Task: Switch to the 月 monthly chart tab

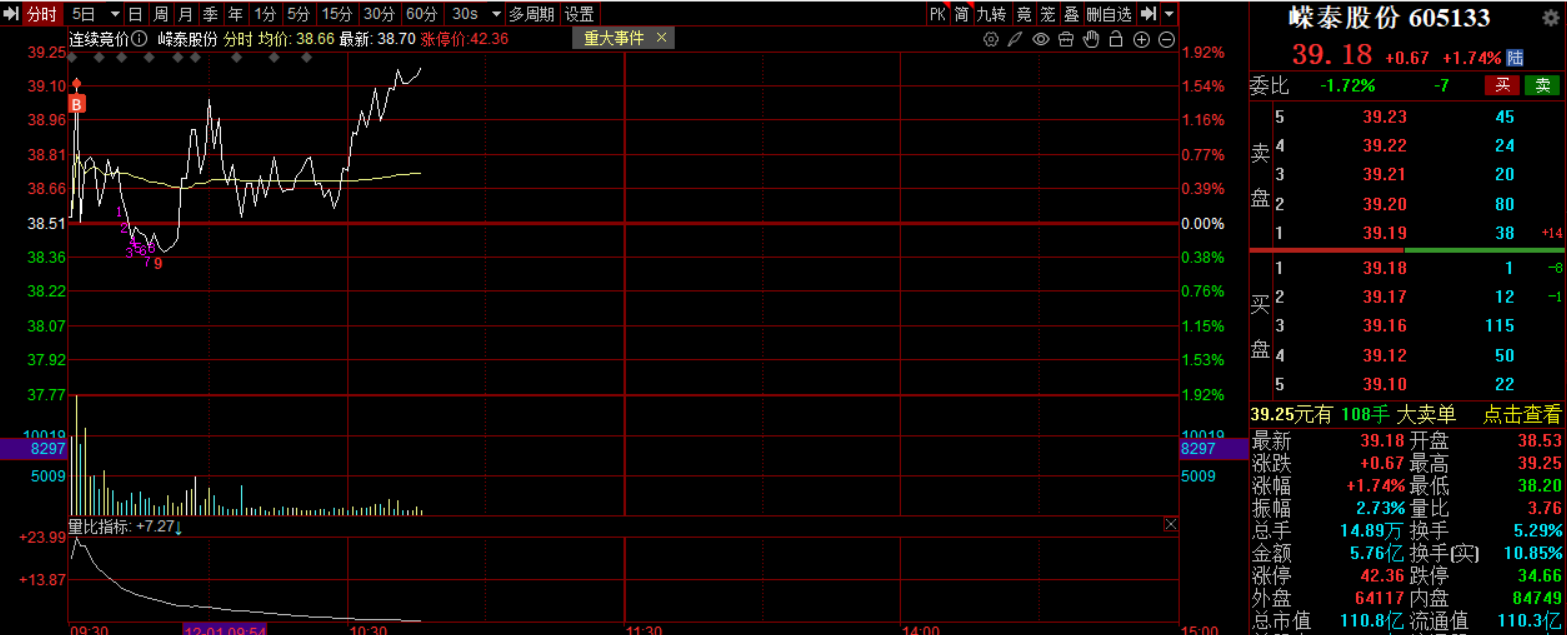Action: click(x=185, y=14)
